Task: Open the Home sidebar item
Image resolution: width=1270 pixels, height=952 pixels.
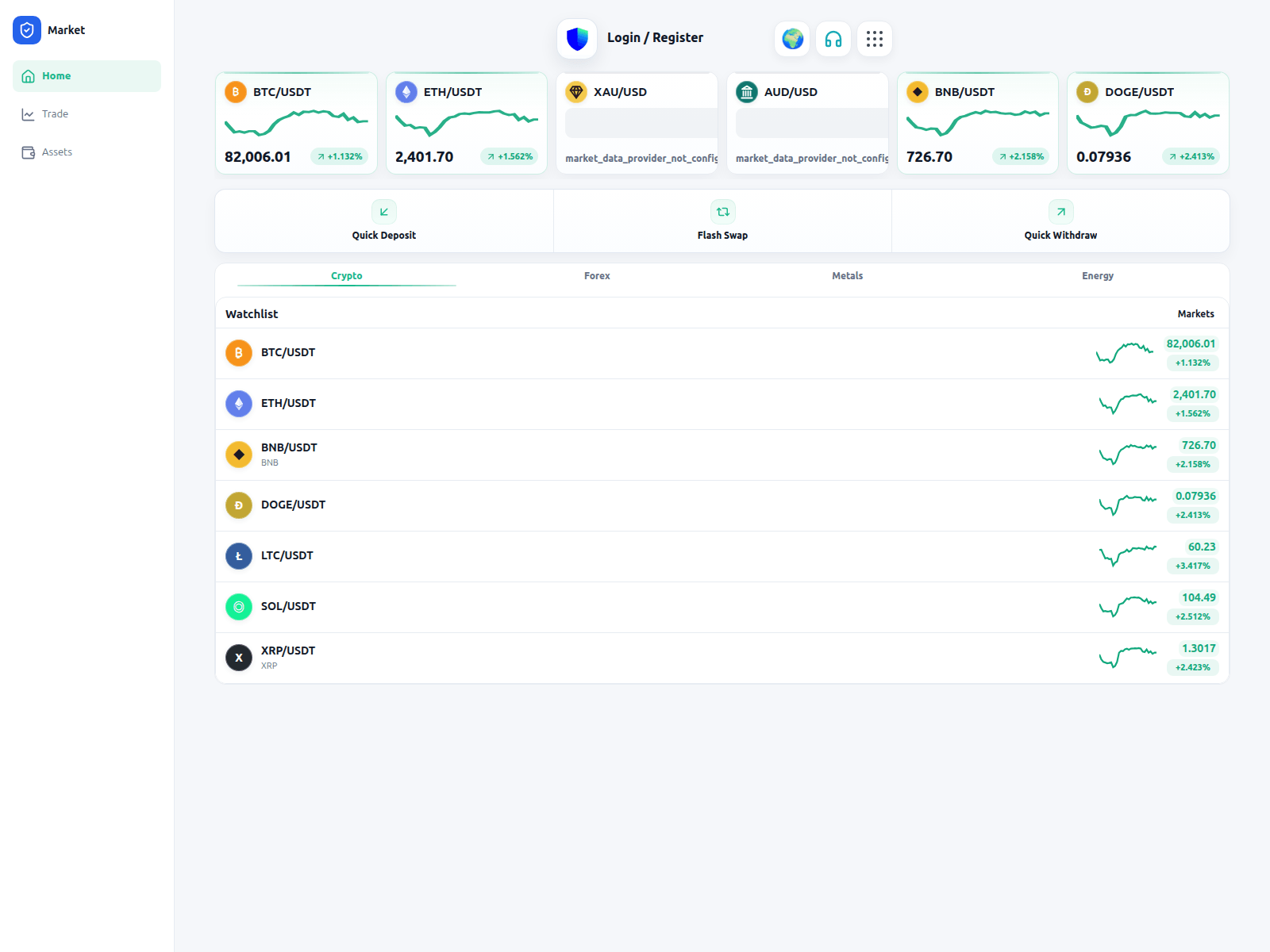Action: (87, 76)
